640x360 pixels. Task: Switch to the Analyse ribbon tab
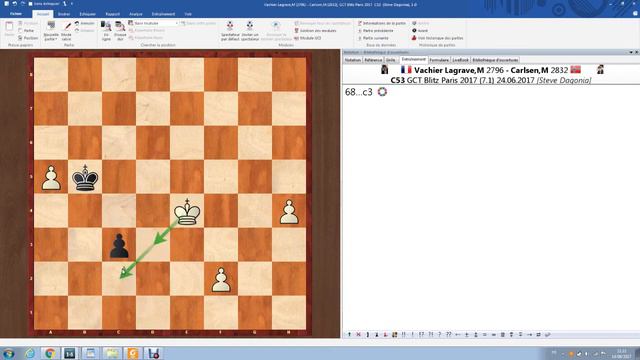pos(136,14)
